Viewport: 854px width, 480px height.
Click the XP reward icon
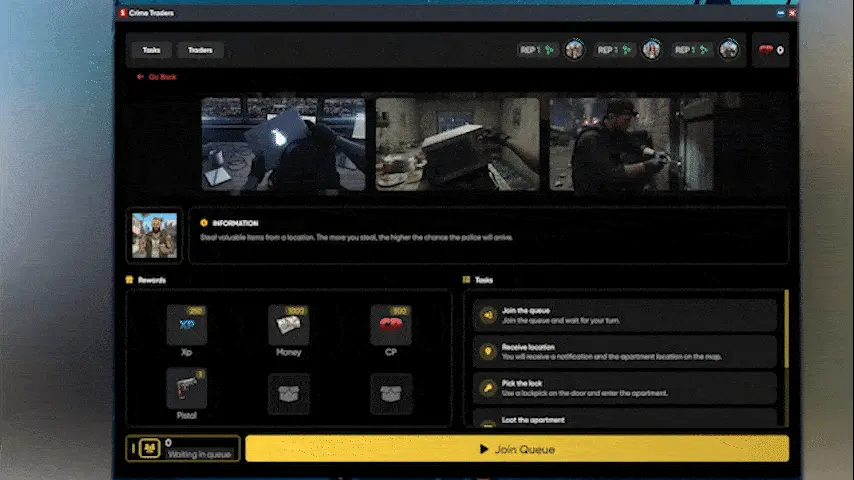(x=187, y=326)
